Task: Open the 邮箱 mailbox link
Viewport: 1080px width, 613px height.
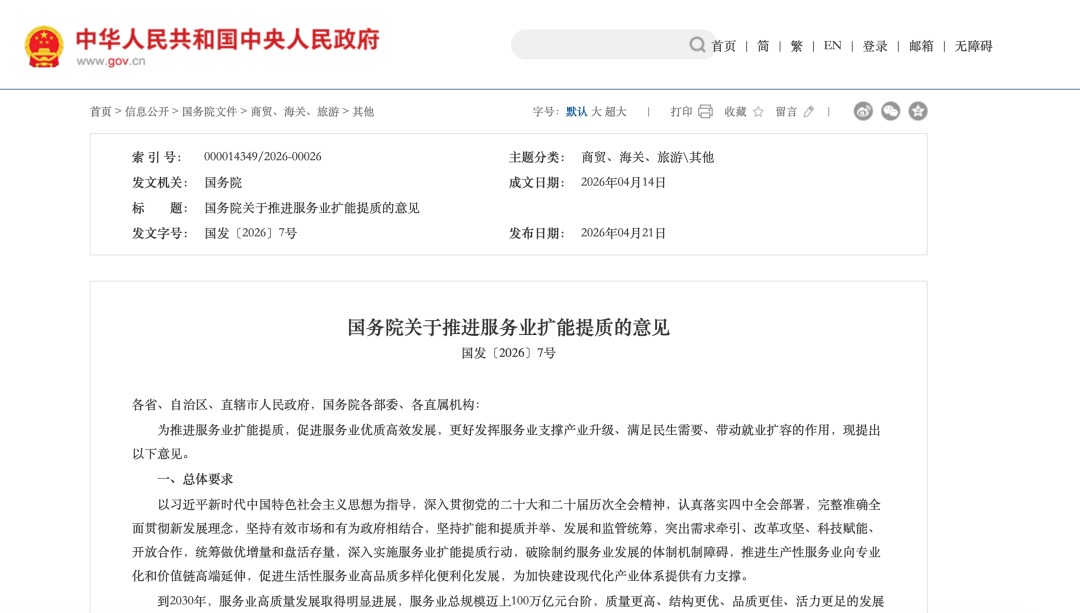Action: [x=921, y=46]
